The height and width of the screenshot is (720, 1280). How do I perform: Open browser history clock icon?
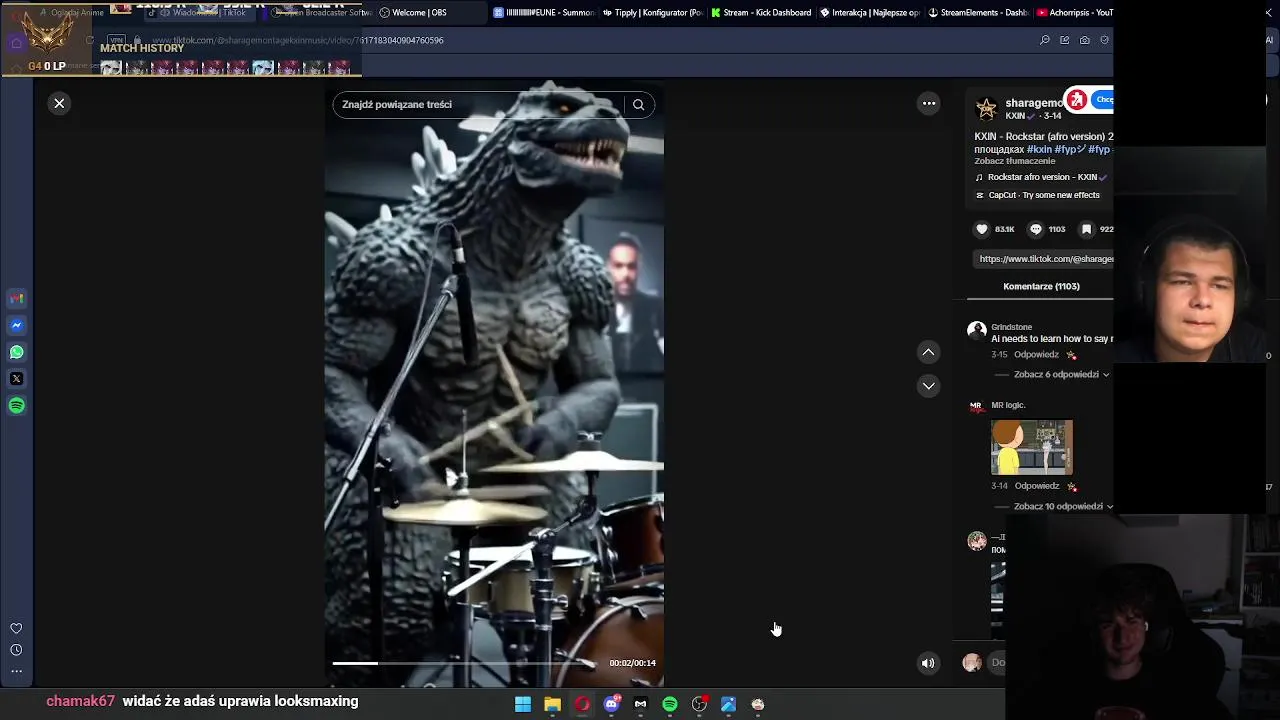[x=16, y=650]
